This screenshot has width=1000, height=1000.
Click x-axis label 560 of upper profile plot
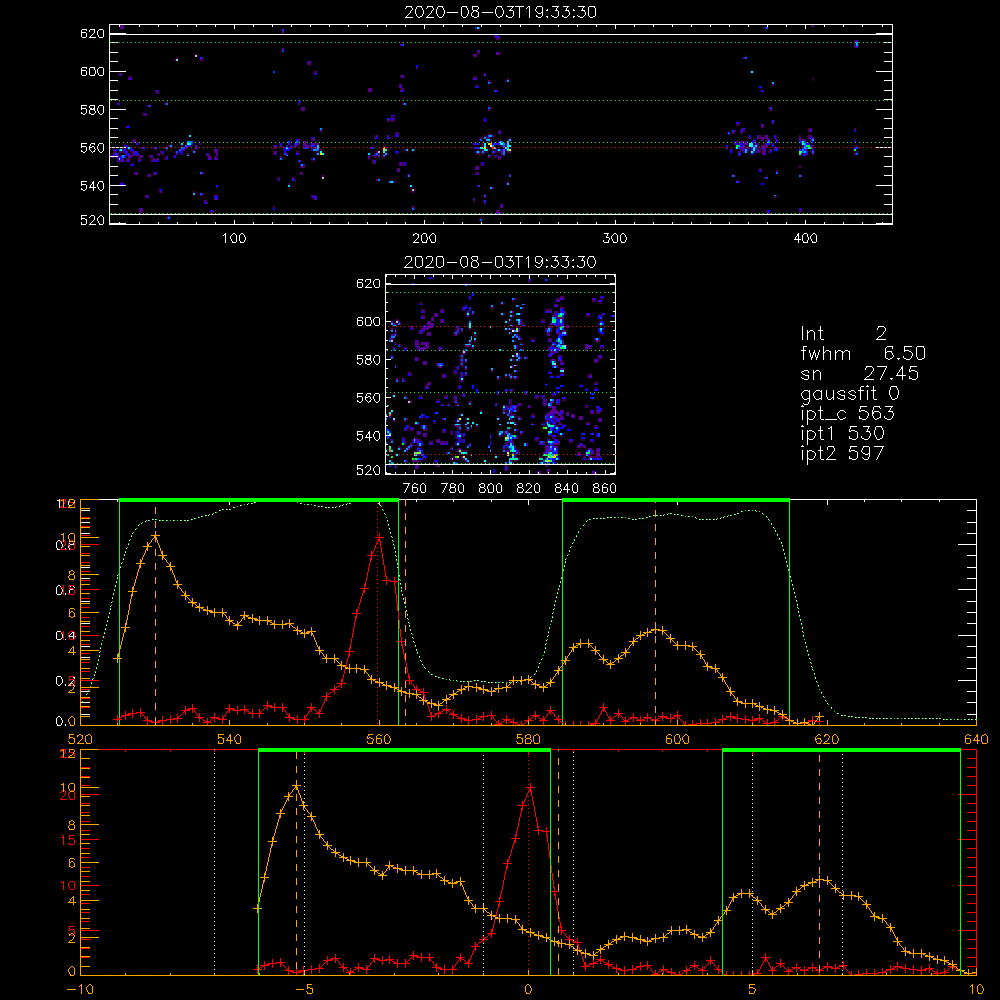coord(379,739)
